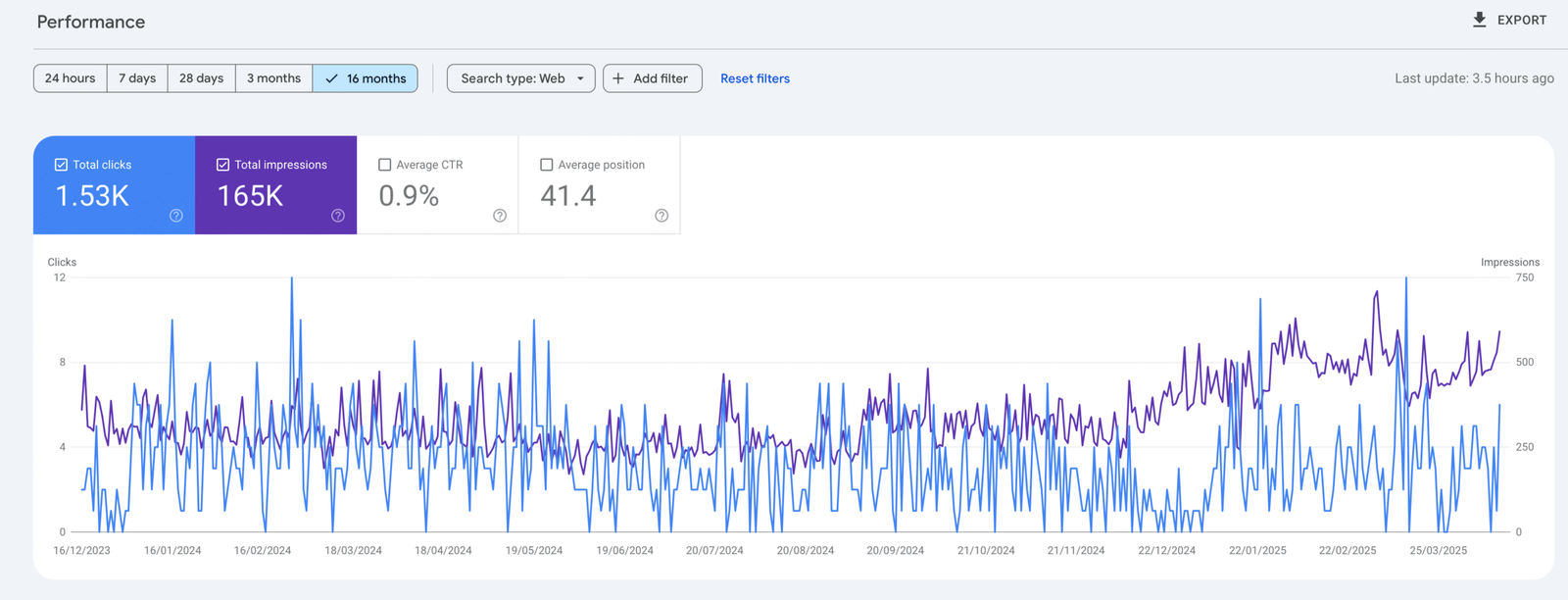Click the Reset filters link

pyautogui.click(x=755, y=78)
